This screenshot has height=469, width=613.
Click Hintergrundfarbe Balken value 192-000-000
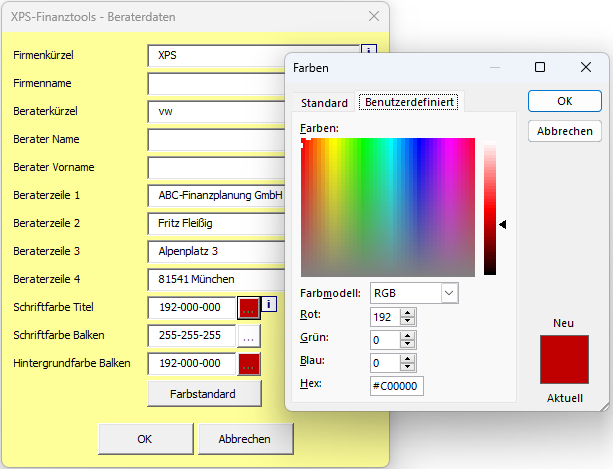coord(192,363)
